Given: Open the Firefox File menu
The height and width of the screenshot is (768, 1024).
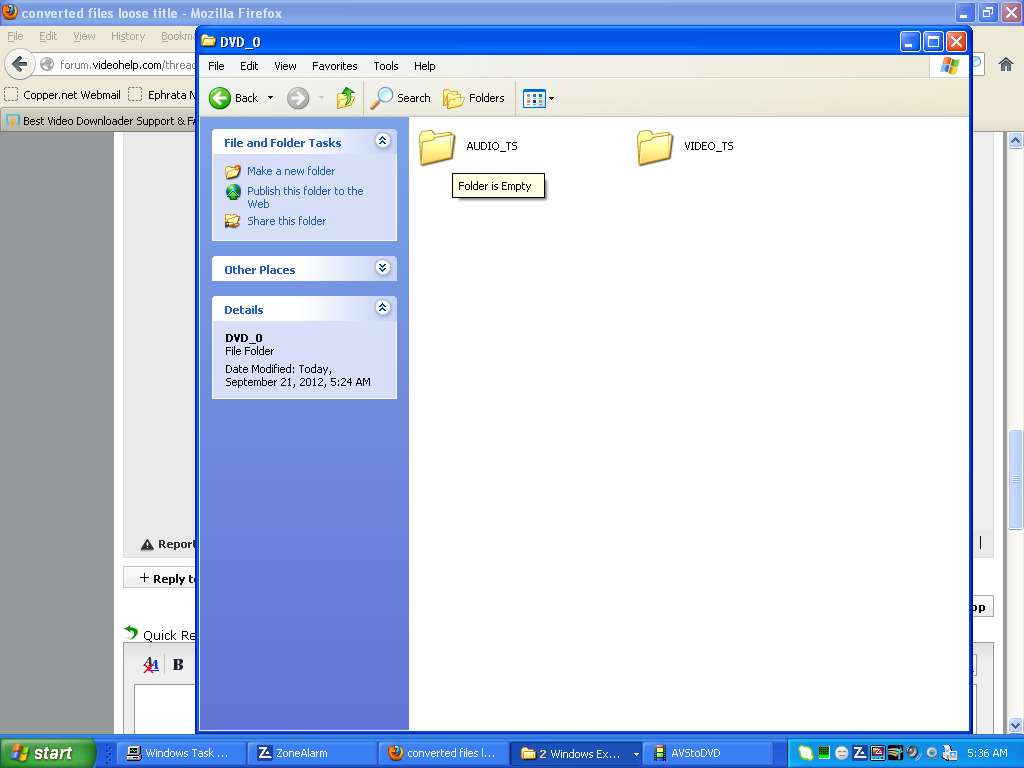Looking at the screenshot, I should [x=15, y=37].
